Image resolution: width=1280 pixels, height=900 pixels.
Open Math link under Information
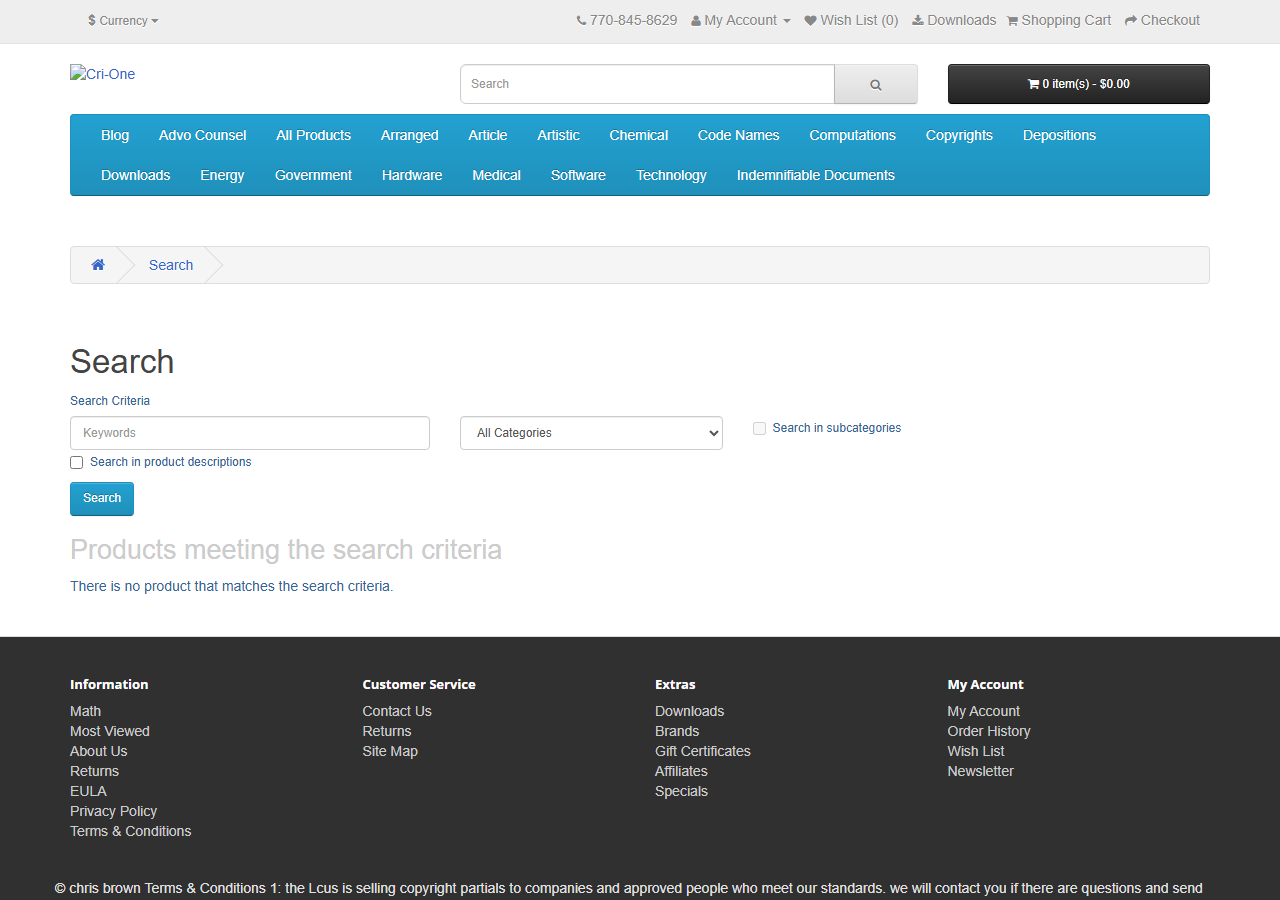click(85, 711)
